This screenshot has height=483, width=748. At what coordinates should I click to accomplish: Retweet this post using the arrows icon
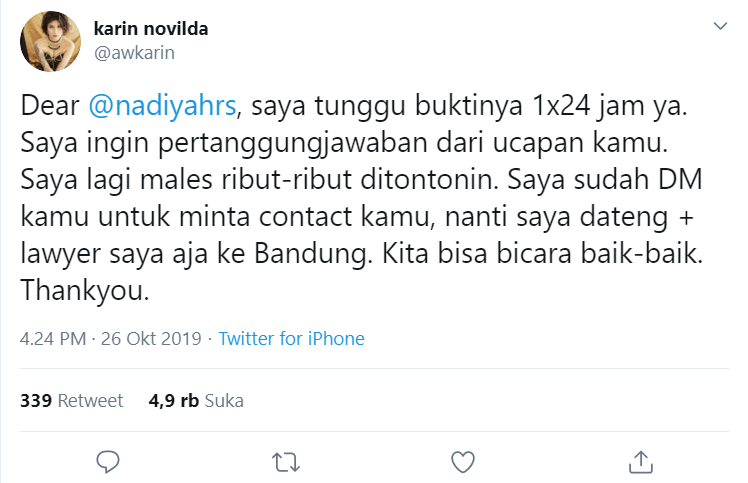[x=286, y=462]
